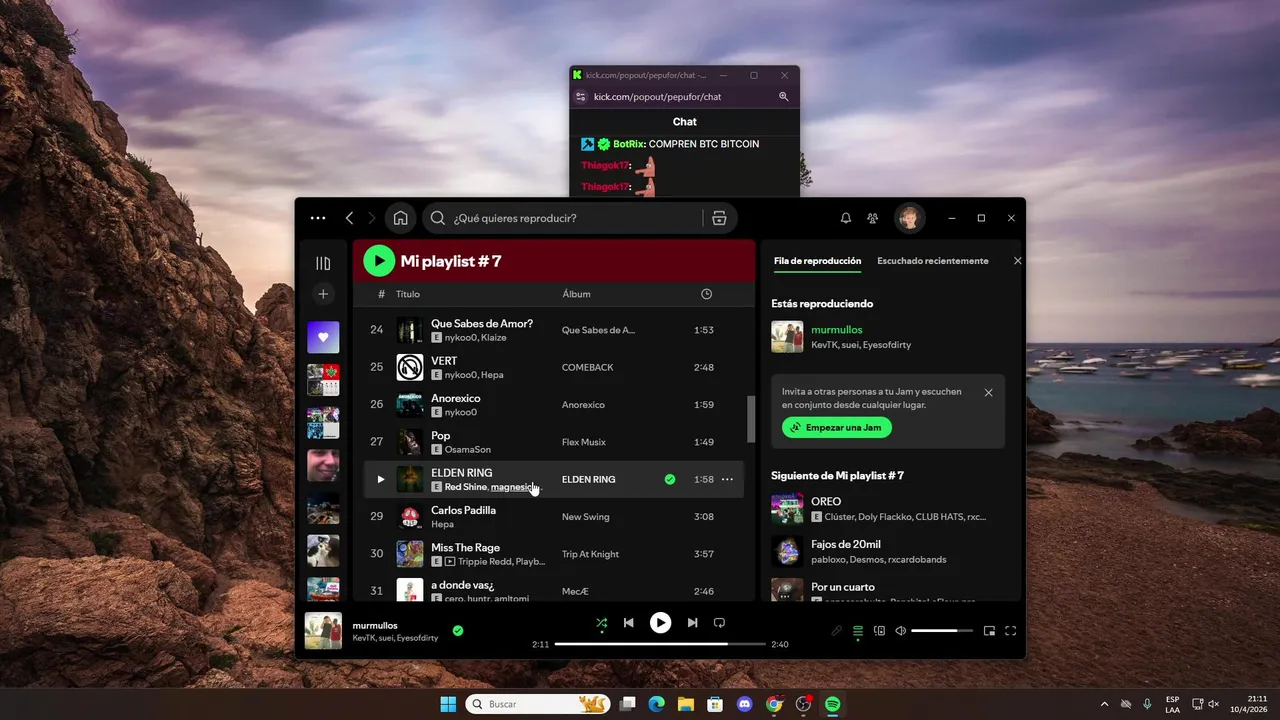Switch to Escuchado recientemente tab

pyautogui.click(x=933, y=261)
